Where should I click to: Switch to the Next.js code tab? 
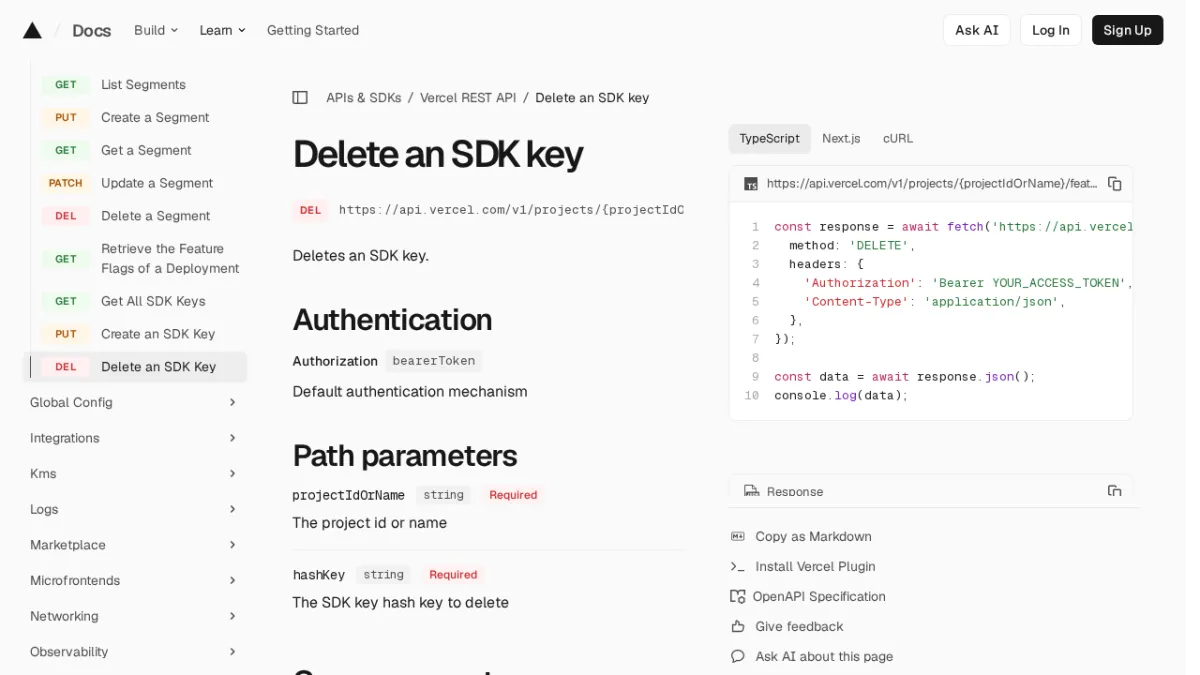(841, 139)
